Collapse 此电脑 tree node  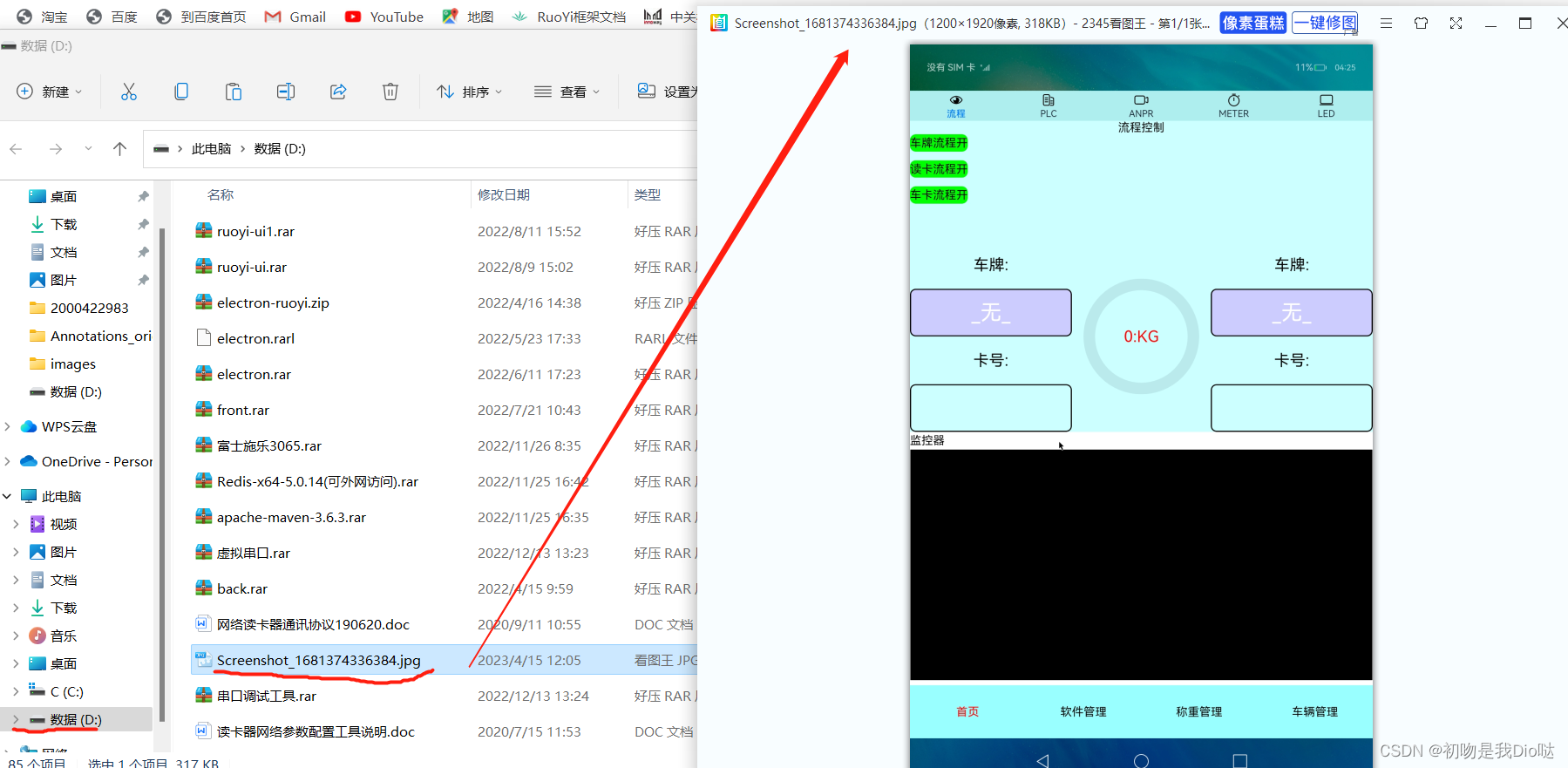(8, 496)
